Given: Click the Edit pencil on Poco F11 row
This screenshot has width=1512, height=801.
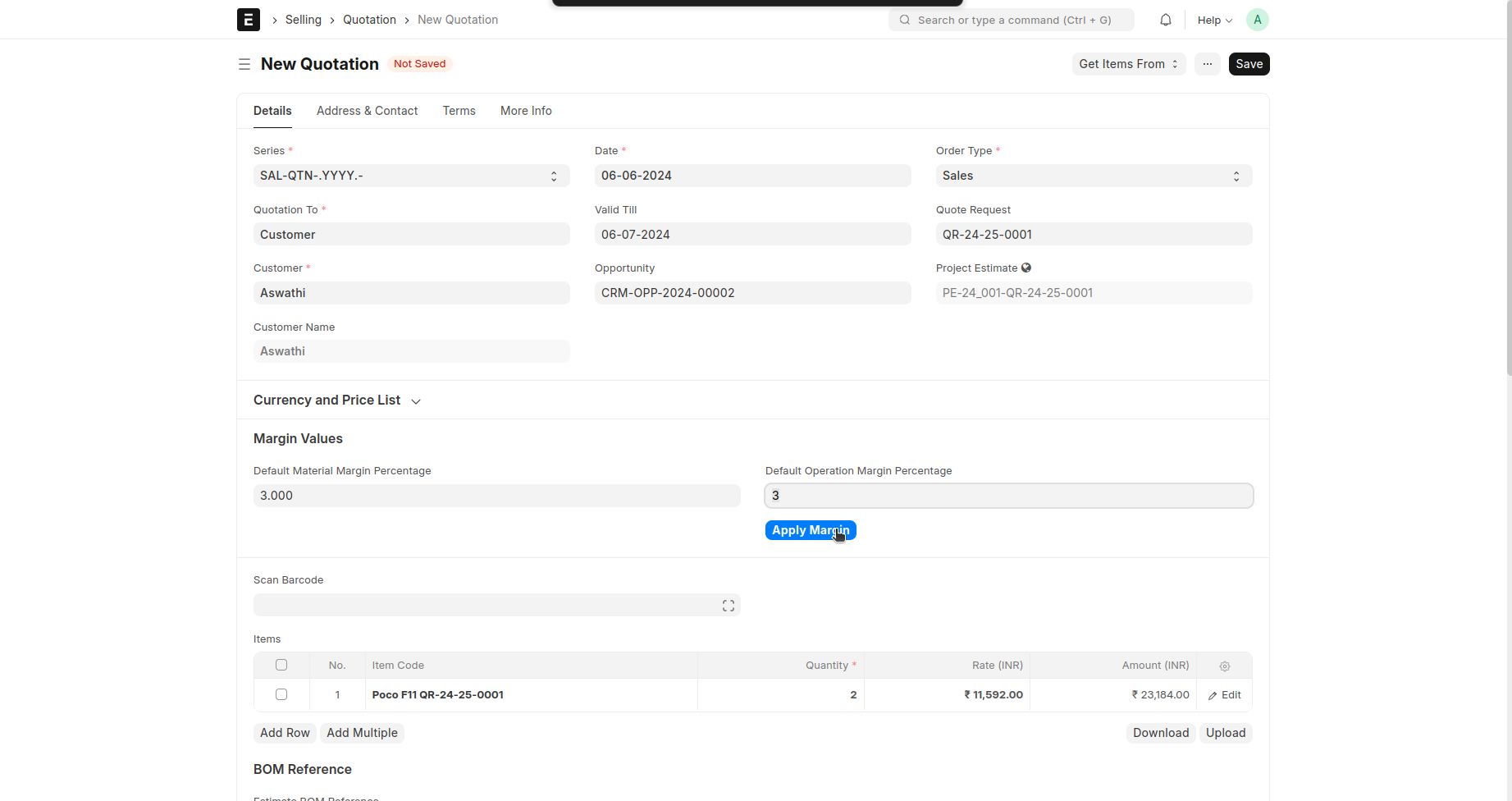Looking at the screenshot, I should click(x=1224, y=695).
